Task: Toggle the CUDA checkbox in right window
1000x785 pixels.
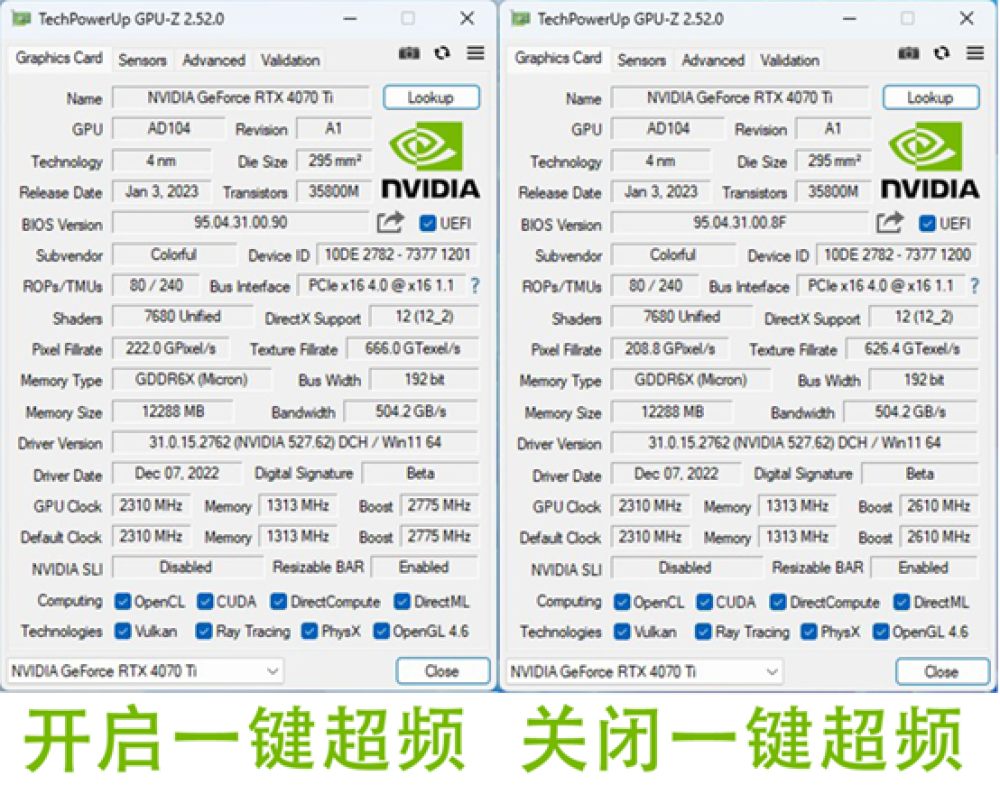Action: (703, 602)
